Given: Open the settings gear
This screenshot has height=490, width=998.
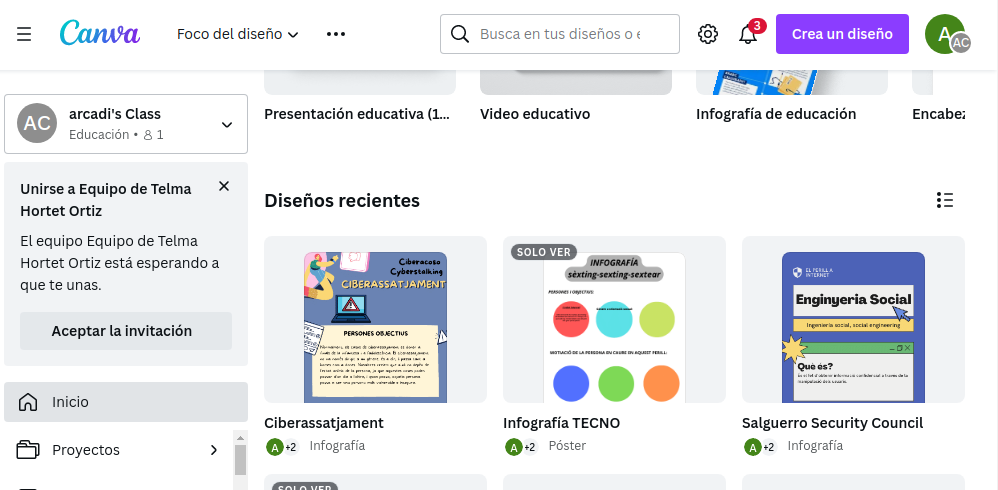Looking at the screenshot, I should pos(708,34).
